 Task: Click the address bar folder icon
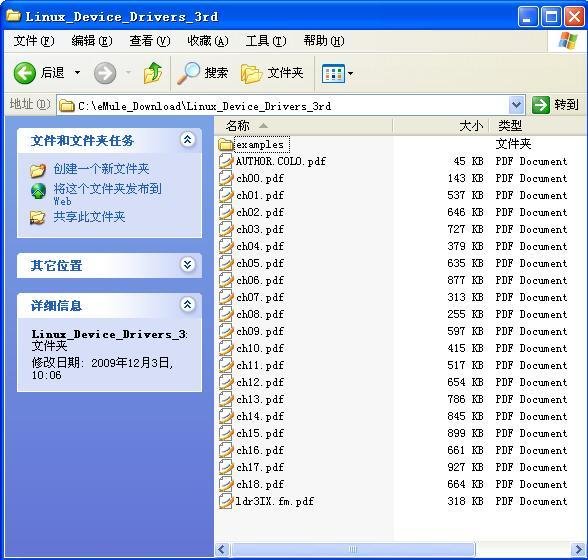click(67, 106)
